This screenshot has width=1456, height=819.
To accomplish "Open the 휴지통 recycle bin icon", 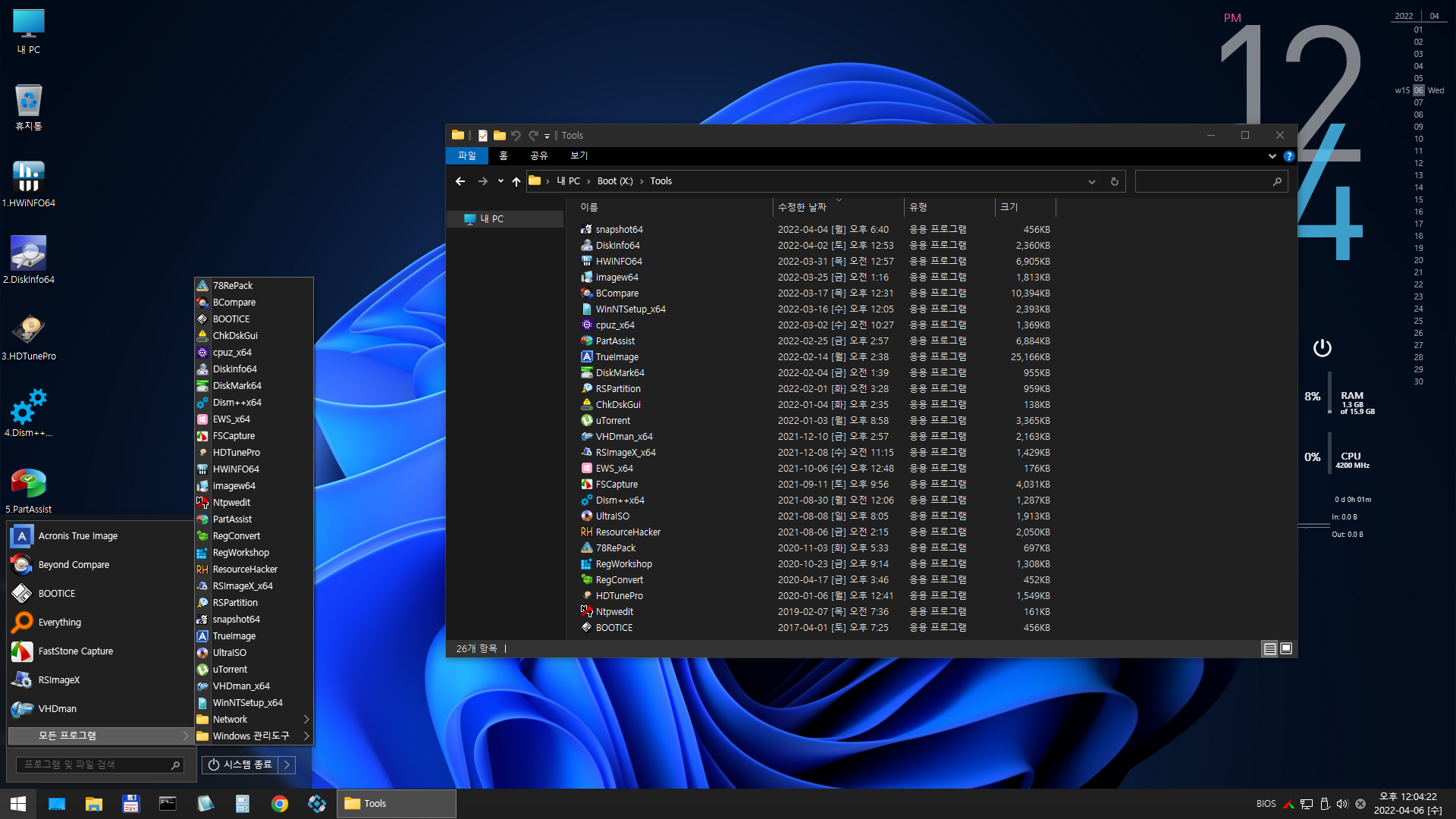I will coord(29,108).
